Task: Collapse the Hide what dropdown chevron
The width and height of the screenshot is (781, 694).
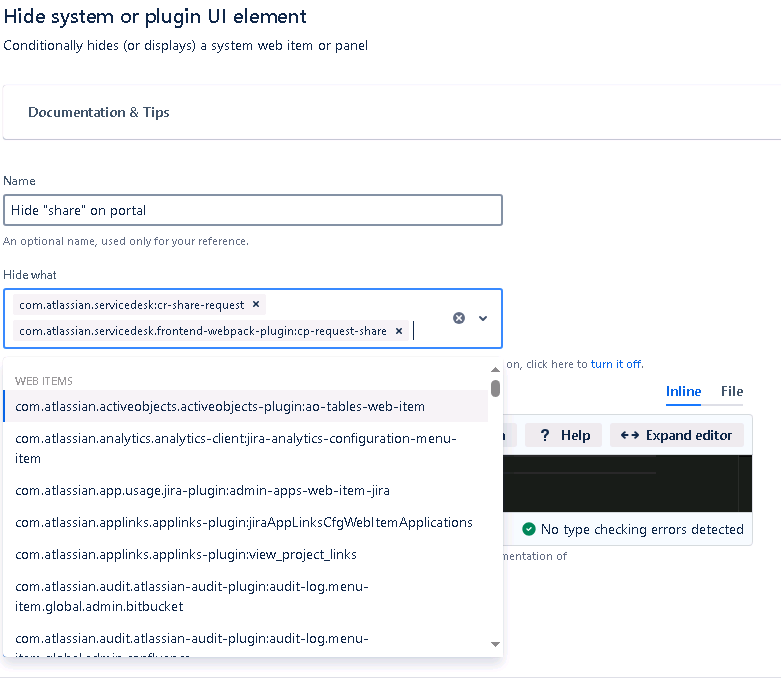Action: click(483, 318)
